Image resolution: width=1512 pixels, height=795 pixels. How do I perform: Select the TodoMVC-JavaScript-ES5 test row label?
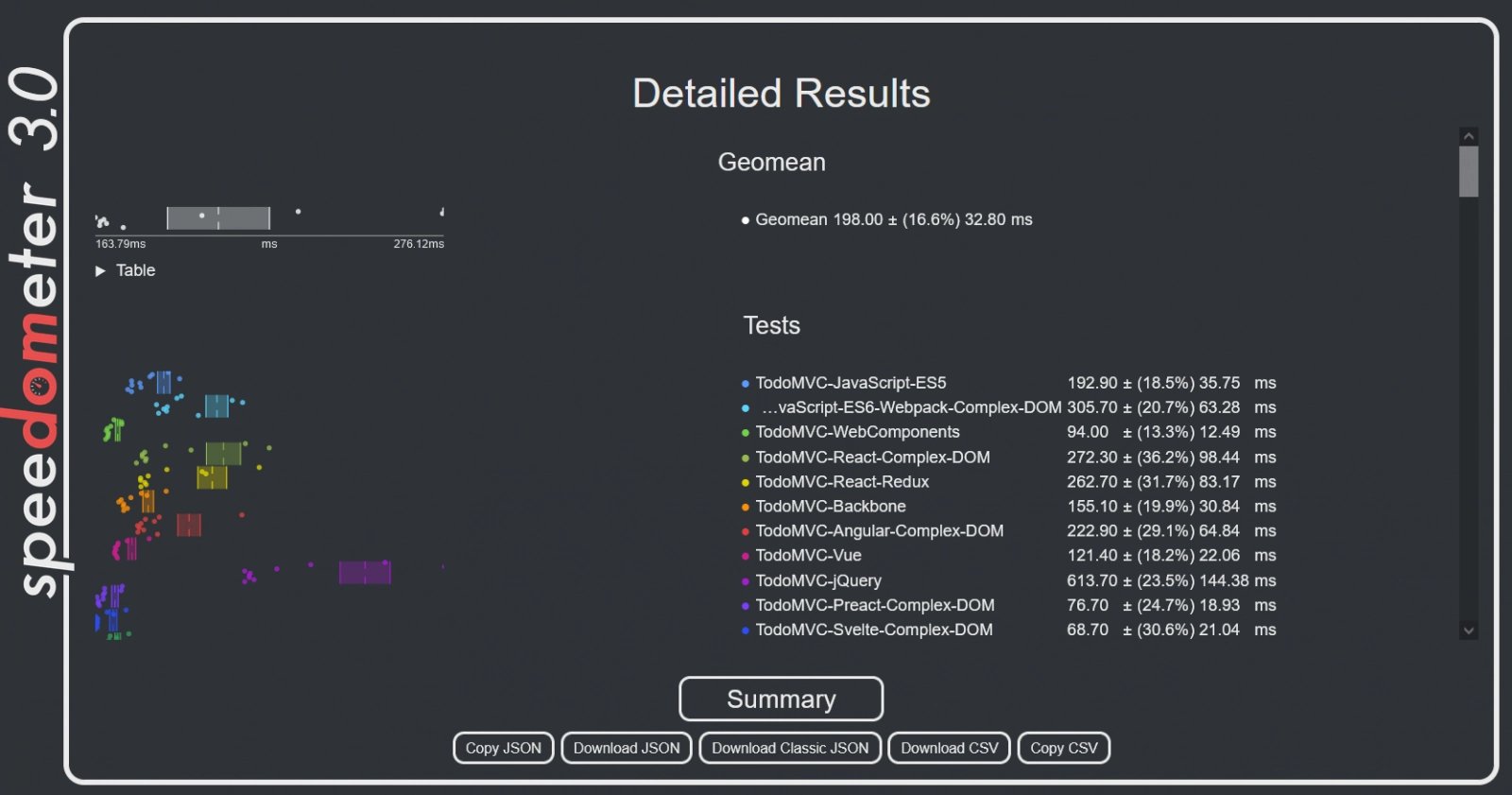[x=850, y=383]
